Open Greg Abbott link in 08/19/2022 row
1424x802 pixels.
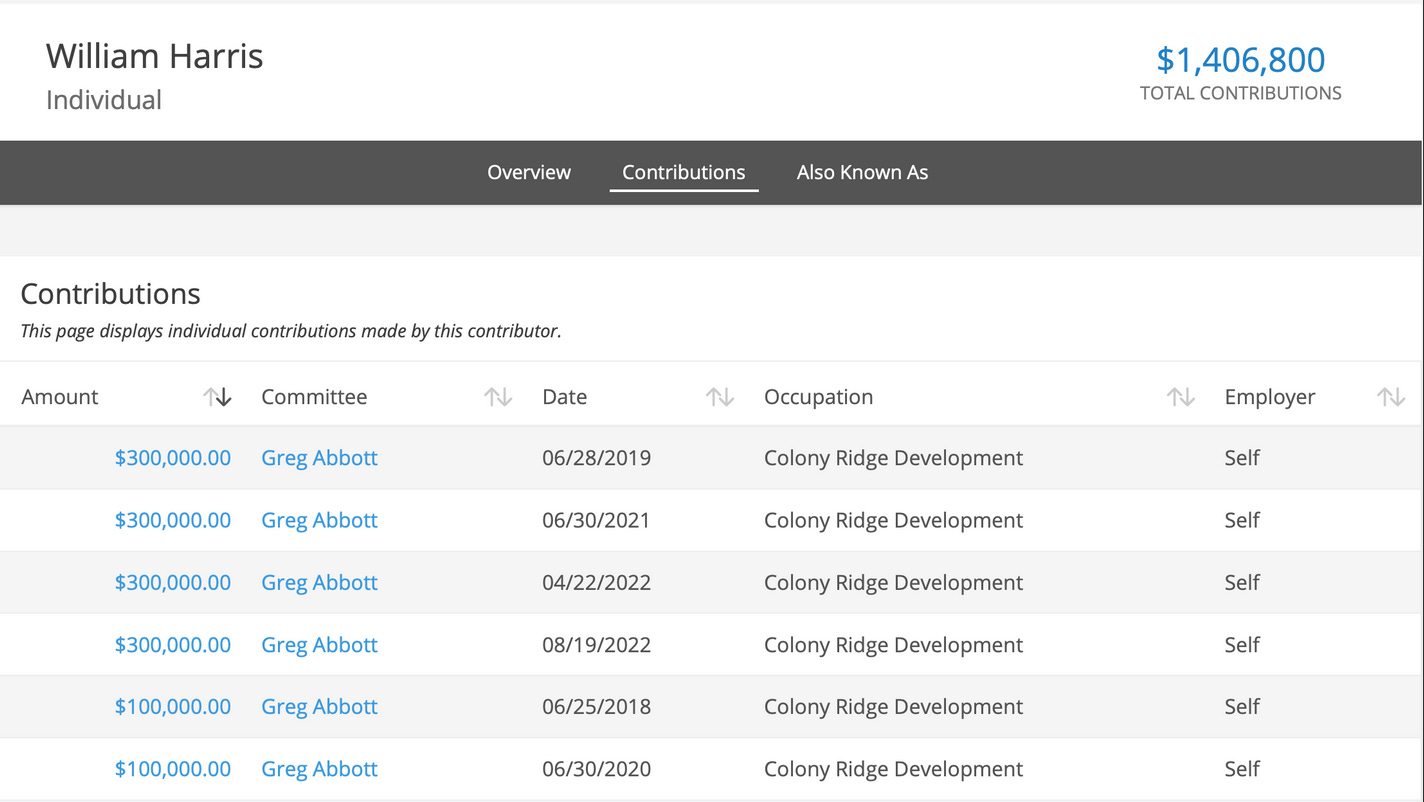(320, 645)
